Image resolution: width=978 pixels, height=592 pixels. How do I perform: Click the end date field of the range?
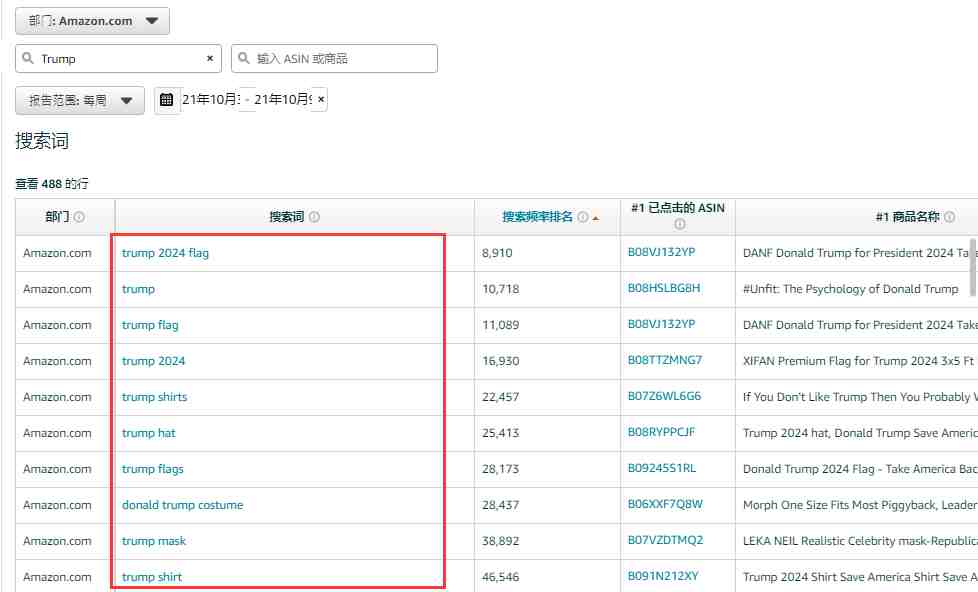point(283,99)
